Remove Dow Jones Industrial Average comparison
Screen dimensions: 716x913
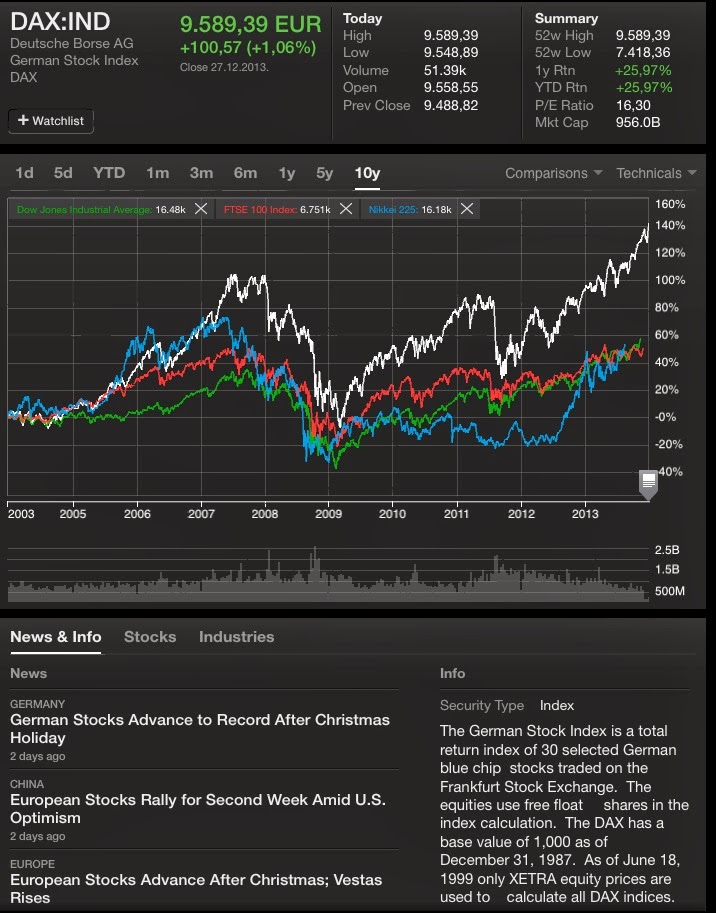click(201, 209)
